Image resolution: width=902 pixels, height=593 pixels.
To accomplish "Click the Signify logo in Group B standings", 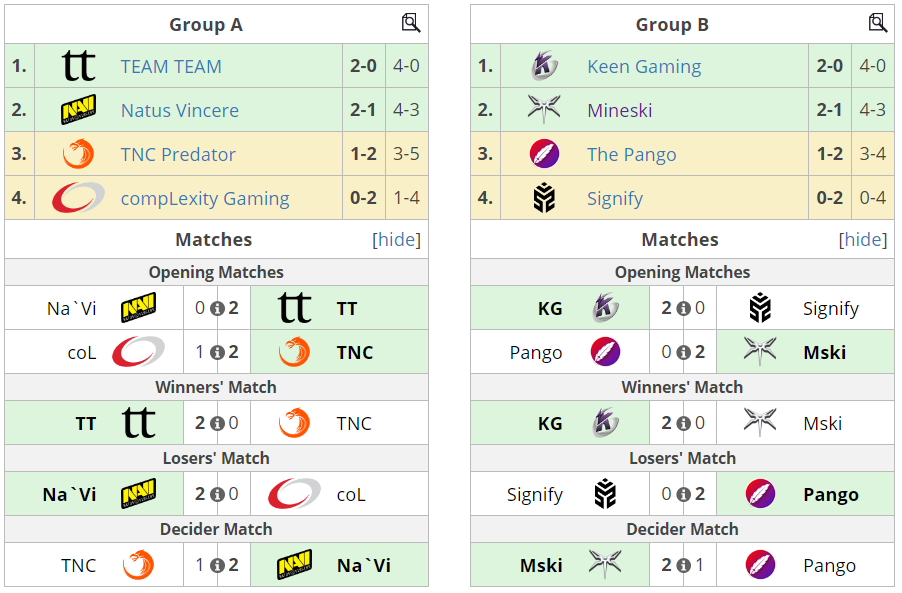I will pos(544,198).
